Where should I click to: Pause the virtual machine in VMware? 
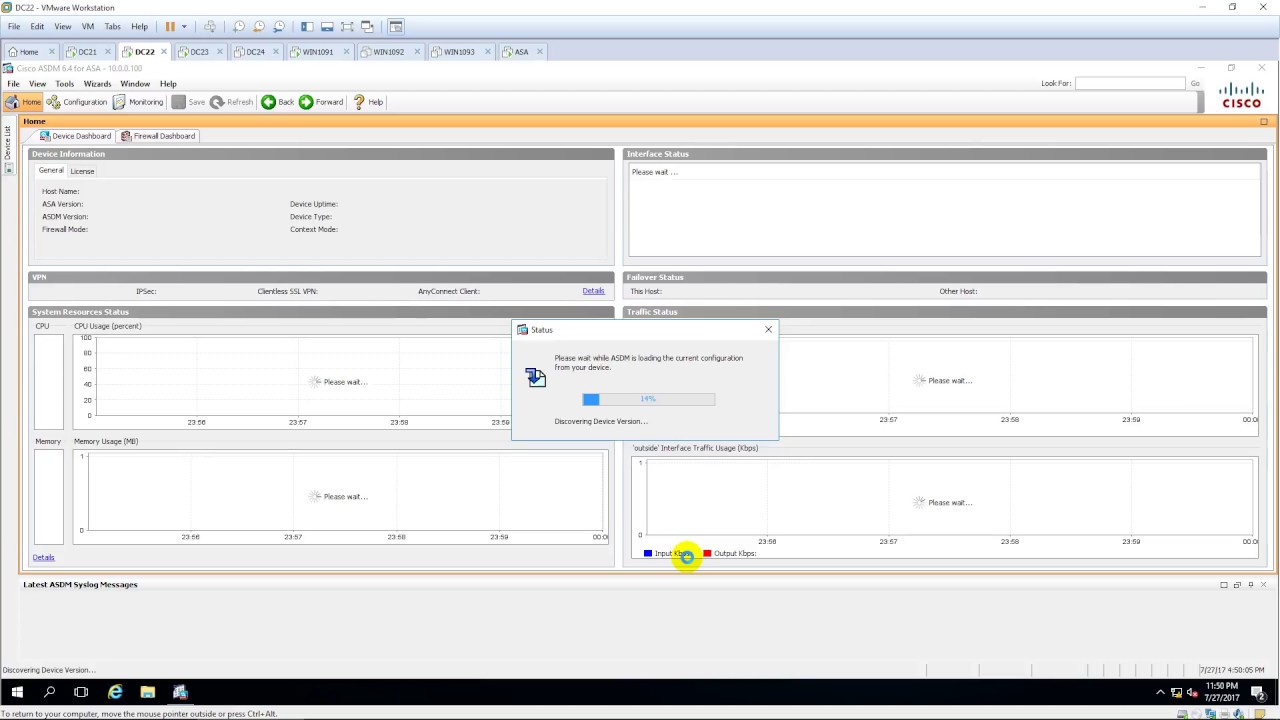[170, 26]
